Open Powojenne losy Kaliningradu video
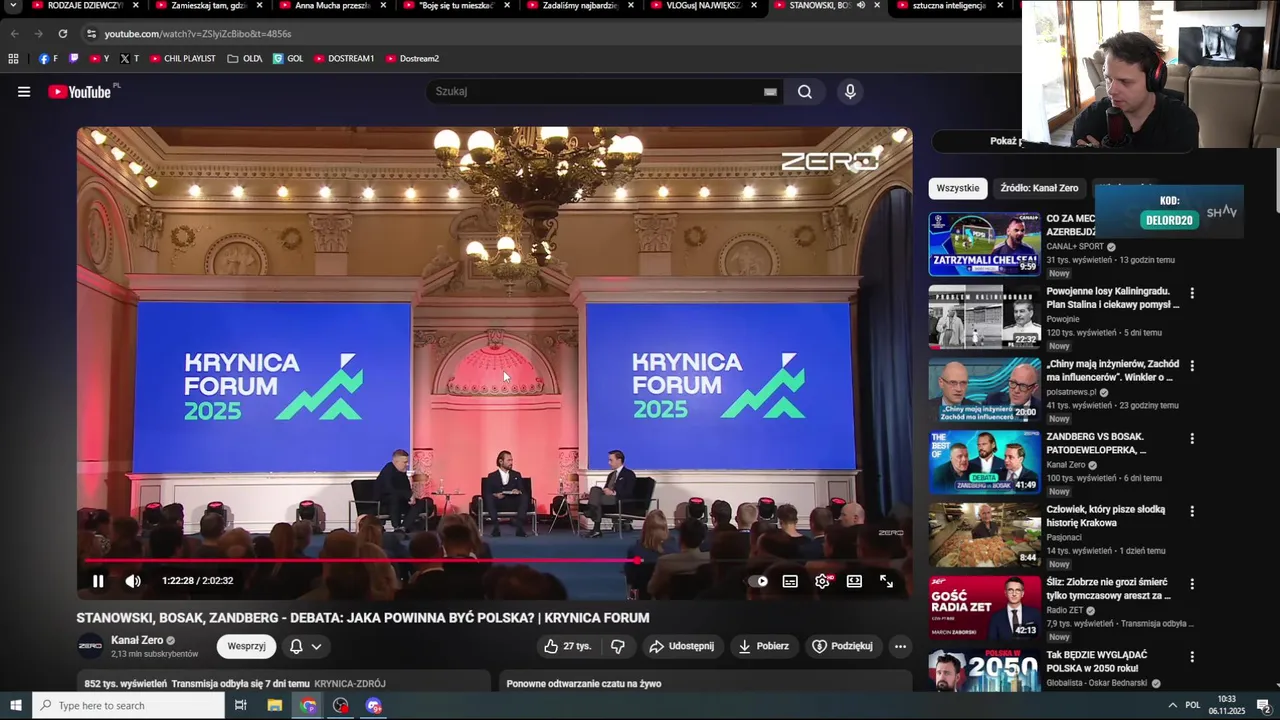Screen dimensions: 1280x720 [985, 317]
